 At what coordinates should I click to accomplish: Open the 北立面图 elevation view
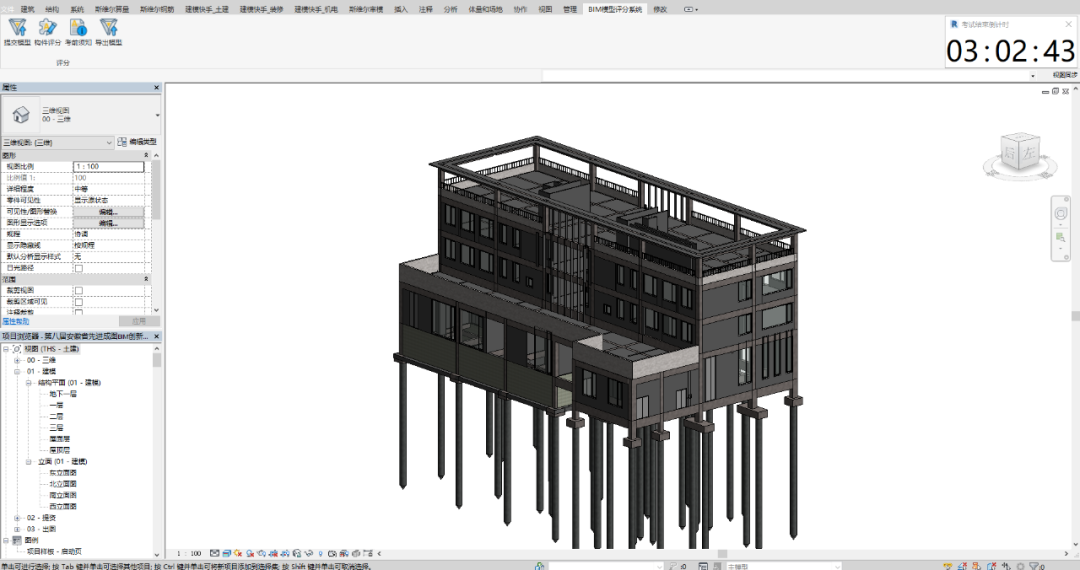62,484
